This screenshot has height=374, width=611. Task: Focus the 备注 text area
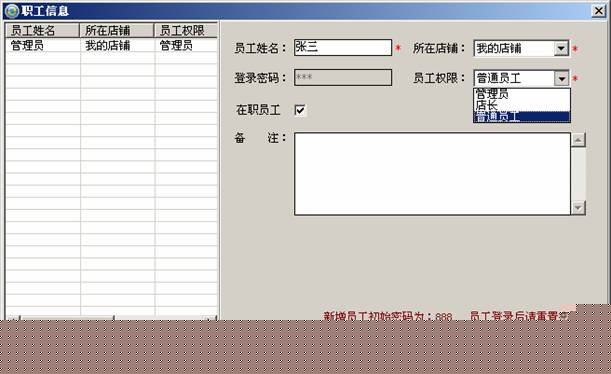(x=432, y=174)
